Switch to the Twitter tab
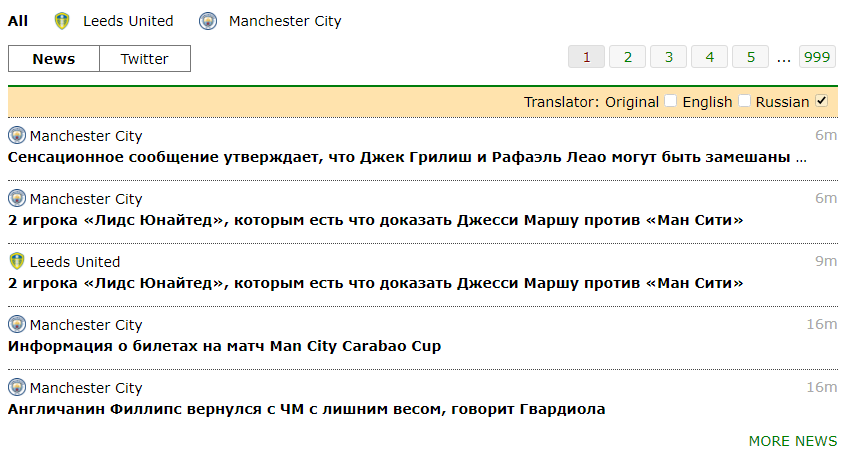 tap(145, 59)
